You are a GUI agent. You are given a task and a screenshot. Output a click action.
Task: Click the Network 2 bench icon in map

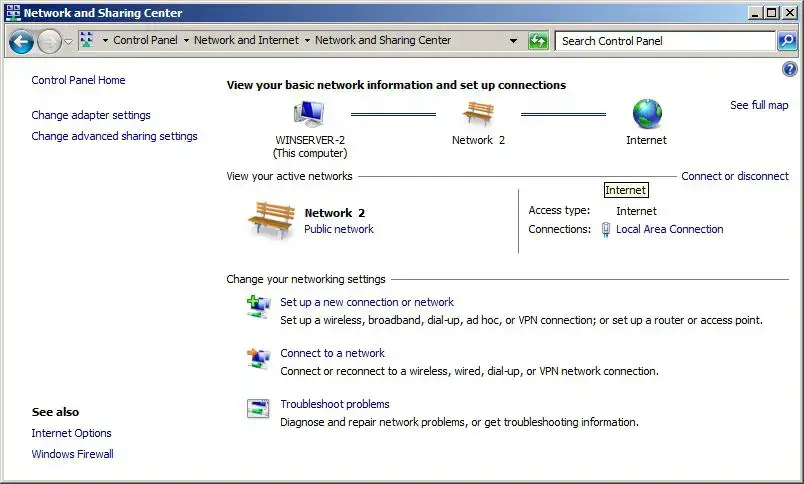(478, 114)
